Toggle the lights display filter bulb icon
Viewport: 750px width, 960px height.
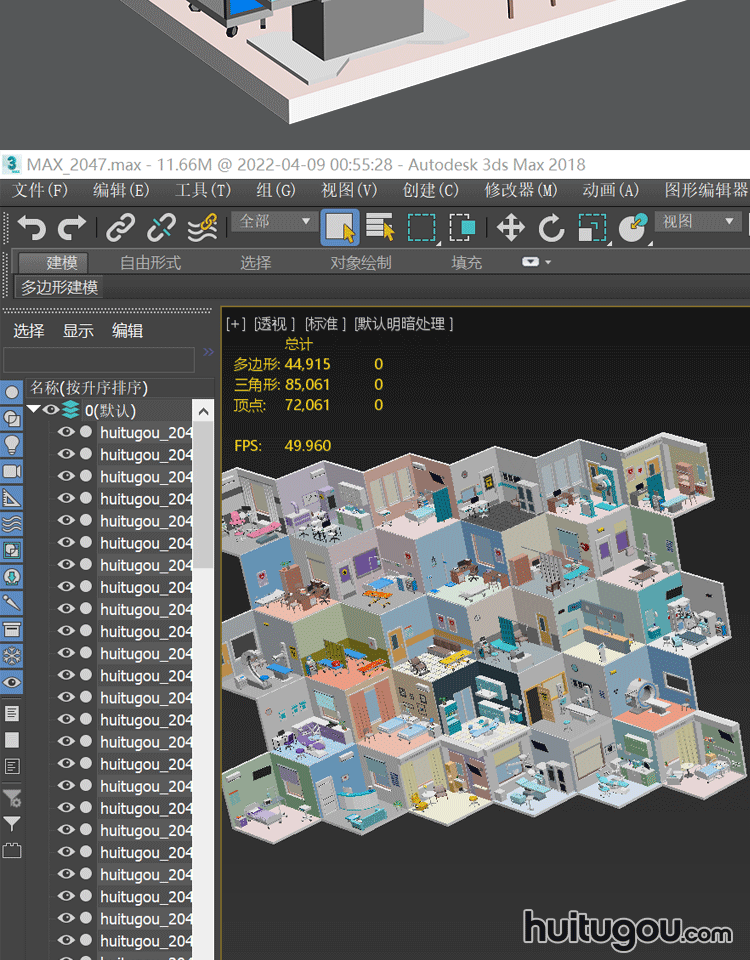coord(12,444)
